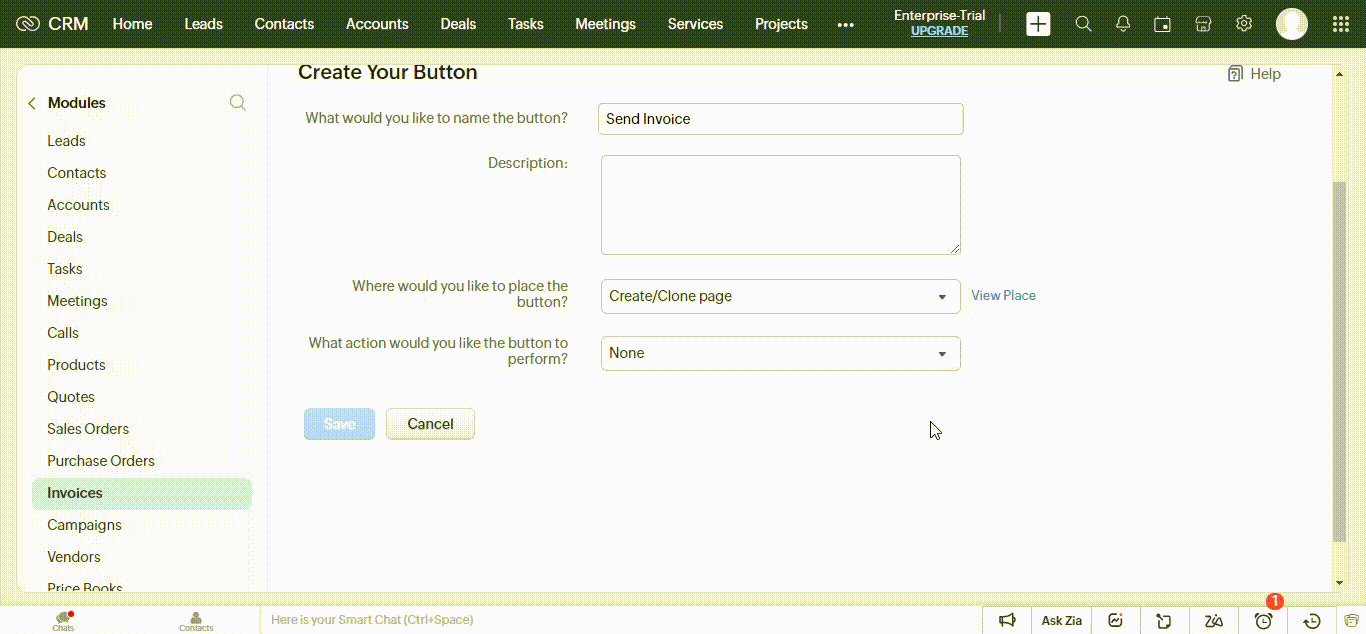Open the notifications bell
Viewport: 1366px width, 634px height.
pos(1123,24)
